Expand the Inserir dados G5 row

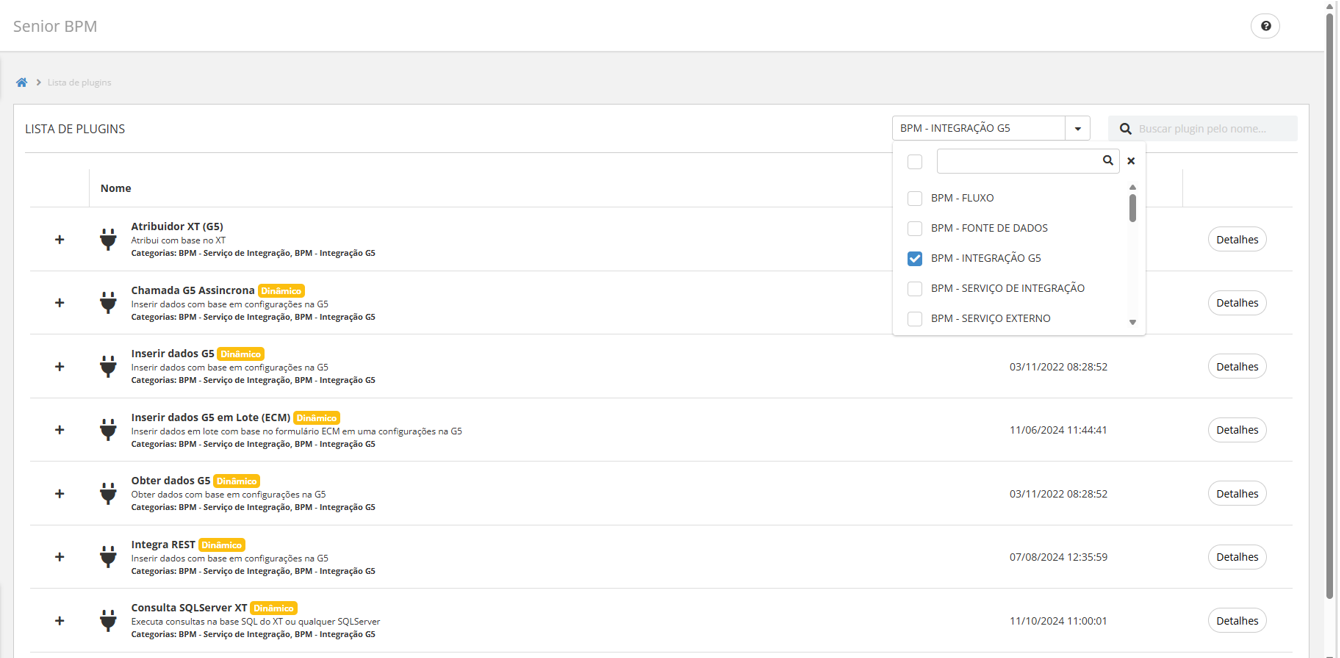tap(59, 367)
